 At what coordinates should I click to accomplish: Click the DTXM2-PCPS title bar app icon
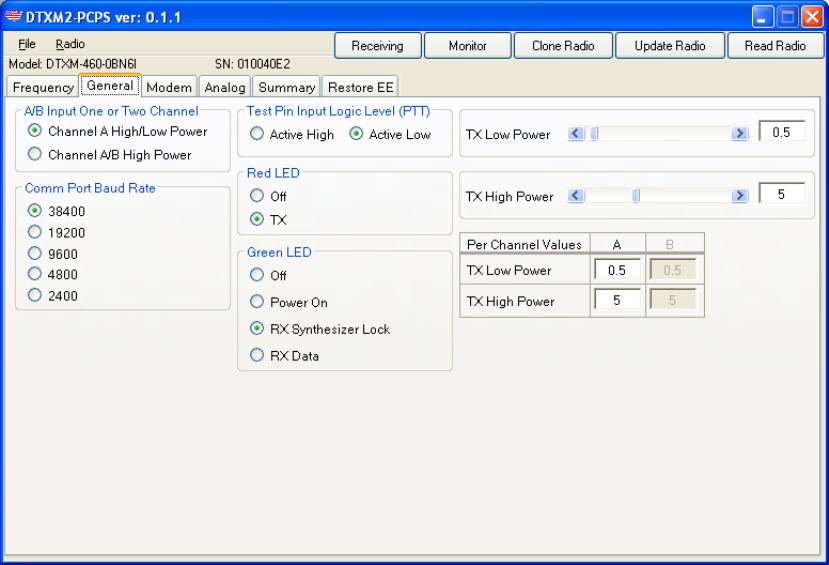click(x=13, y=16)
